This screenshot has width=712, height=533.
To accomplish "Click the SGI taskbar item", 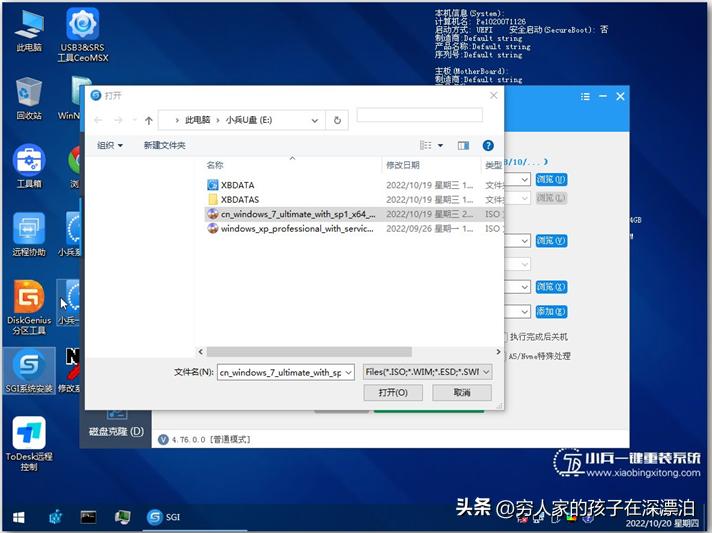I will point(163,517).
